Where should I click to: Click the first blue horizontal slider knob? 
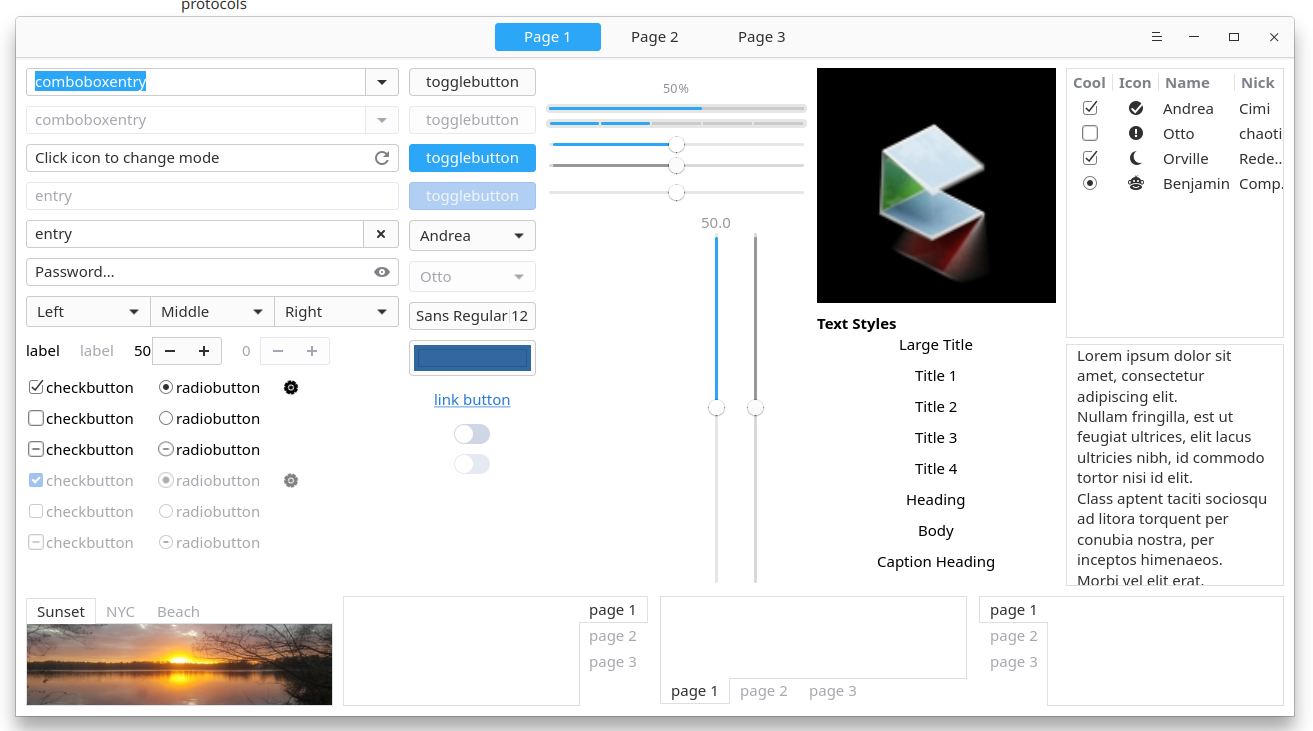coord(677,145)
